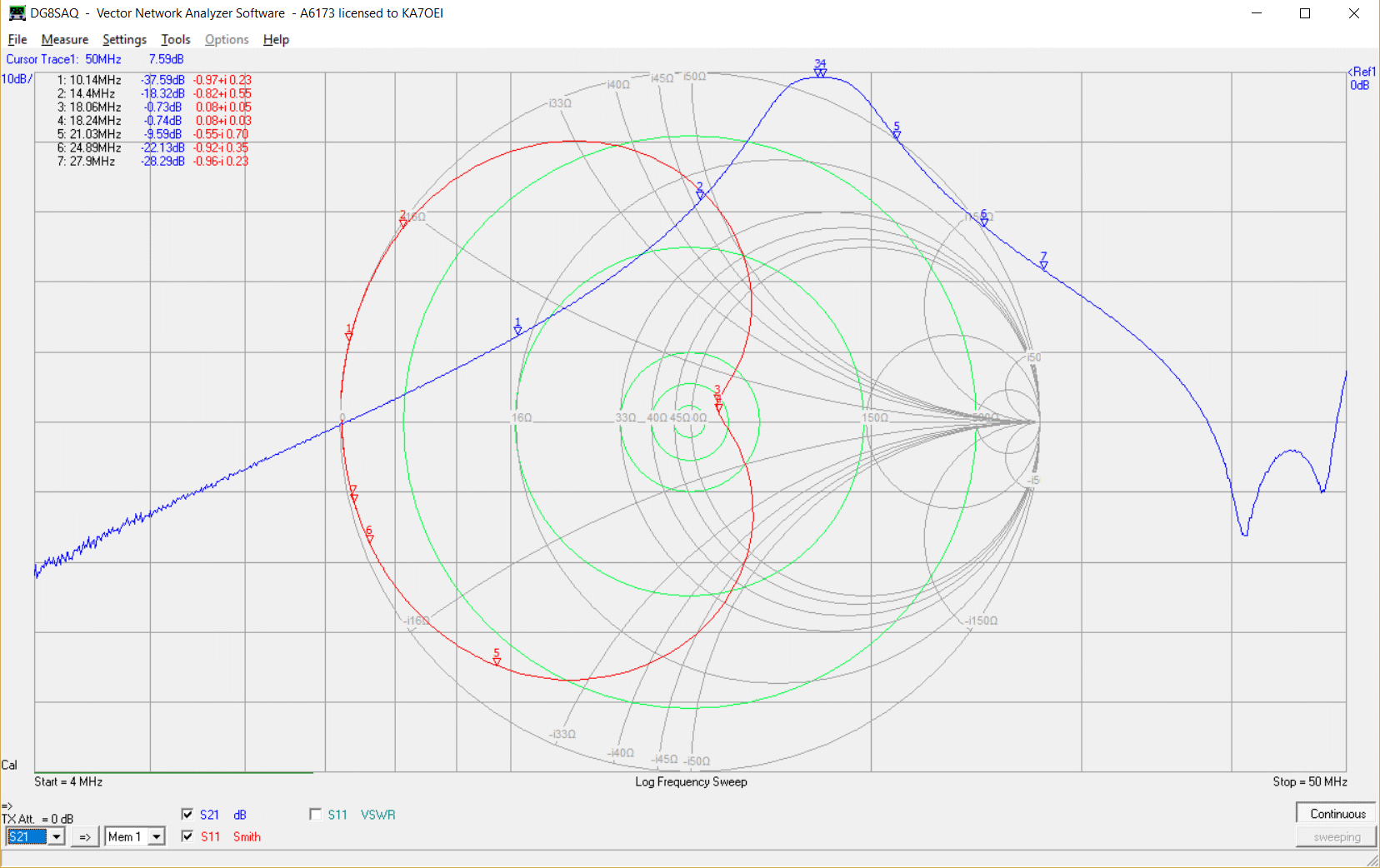Click the TX Att. = 0 dB label
This screenshot has width=1380, height=868.
tap(37, 819)
